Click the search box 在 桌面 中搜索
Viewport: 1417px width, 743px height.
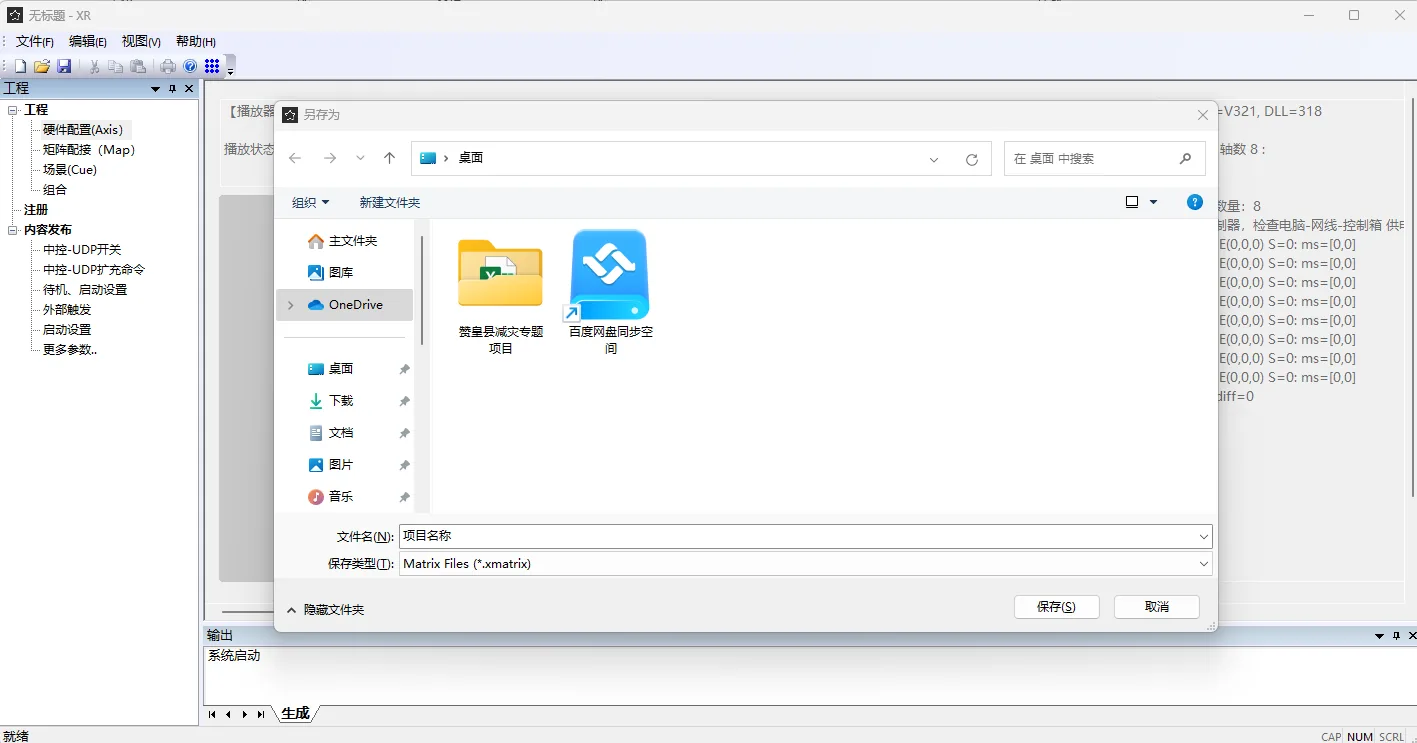click(x=1104, y=158)
